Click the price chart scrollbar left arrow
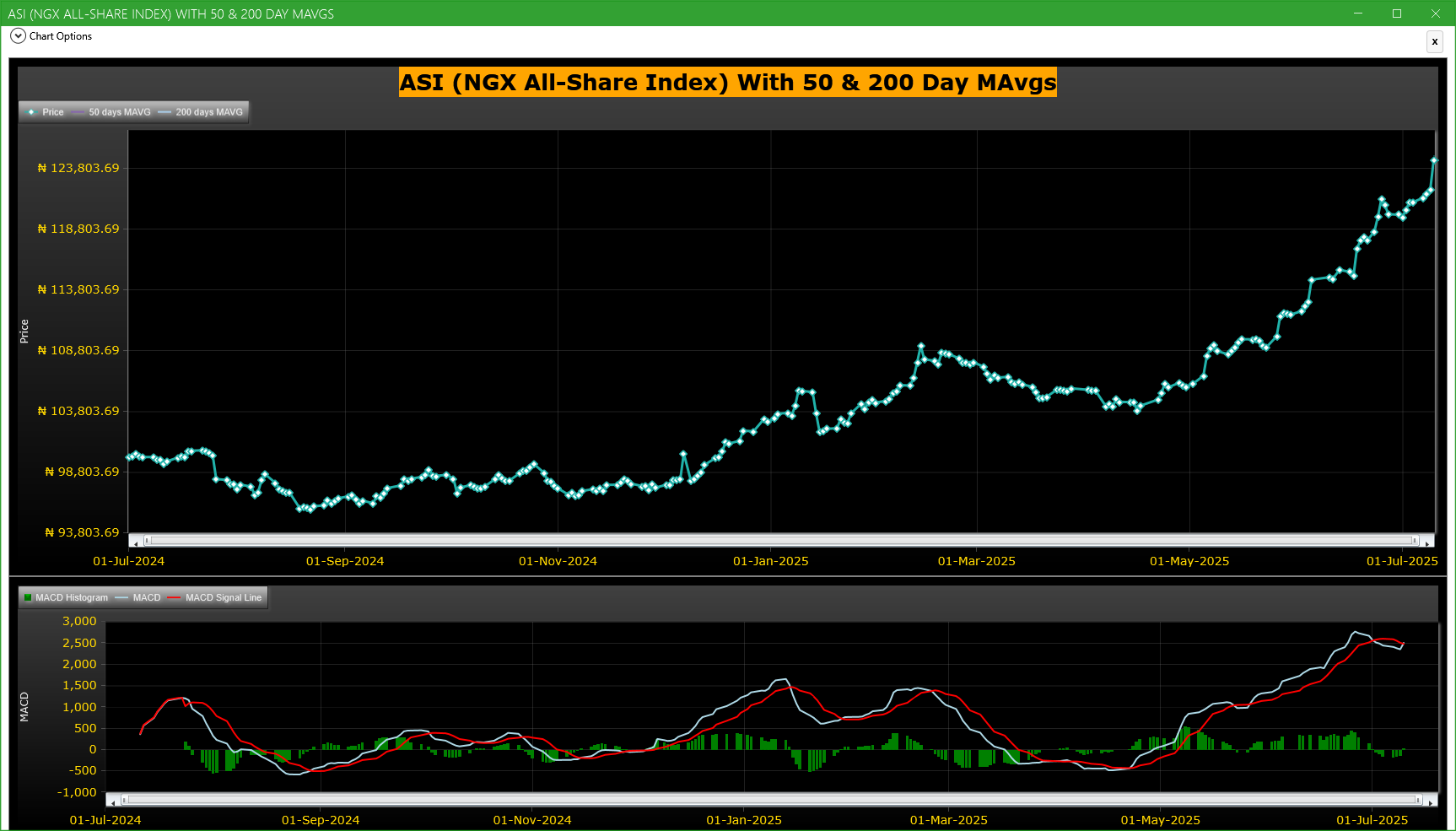The image size is (1456, 831). [136, 541]
